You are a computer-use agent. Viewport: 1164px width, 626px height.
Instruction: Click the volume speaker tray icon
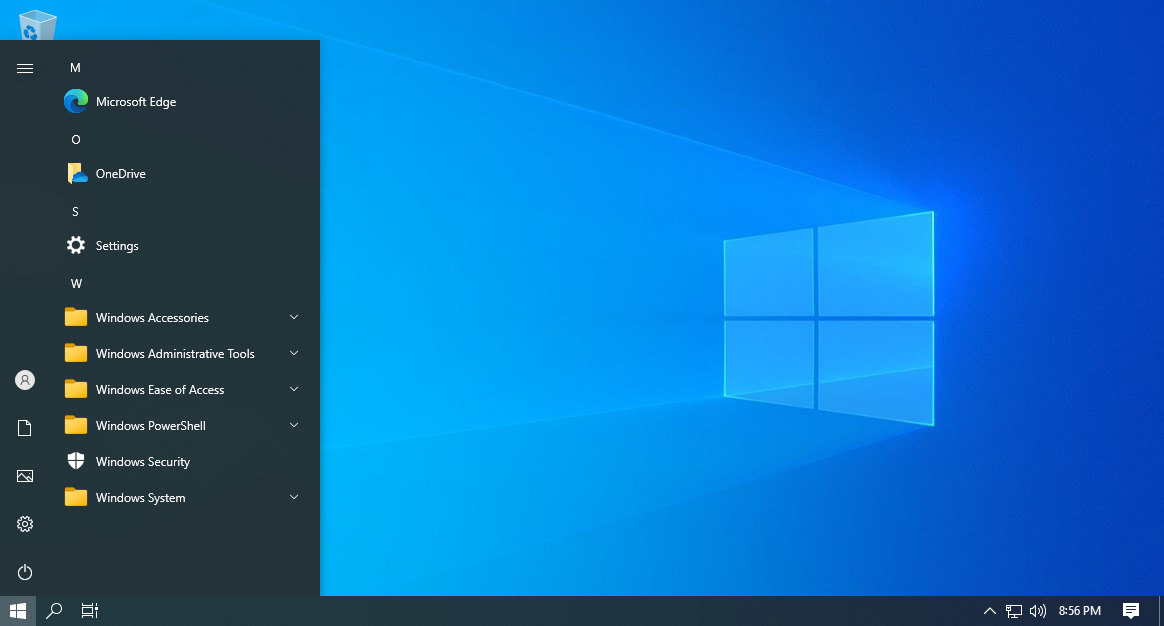[x=1038, y=611]
